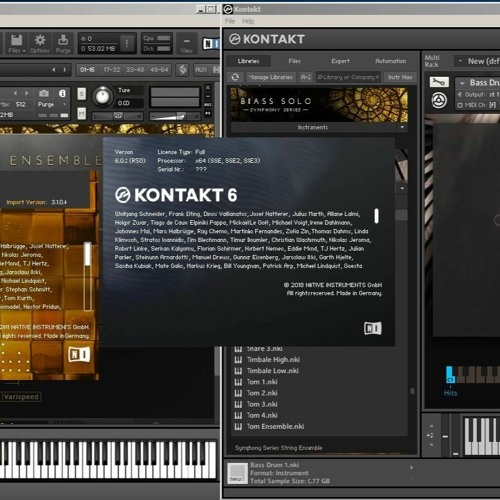
Task: Go to next instrument with right arrow near camera
Action: [27, 93]
